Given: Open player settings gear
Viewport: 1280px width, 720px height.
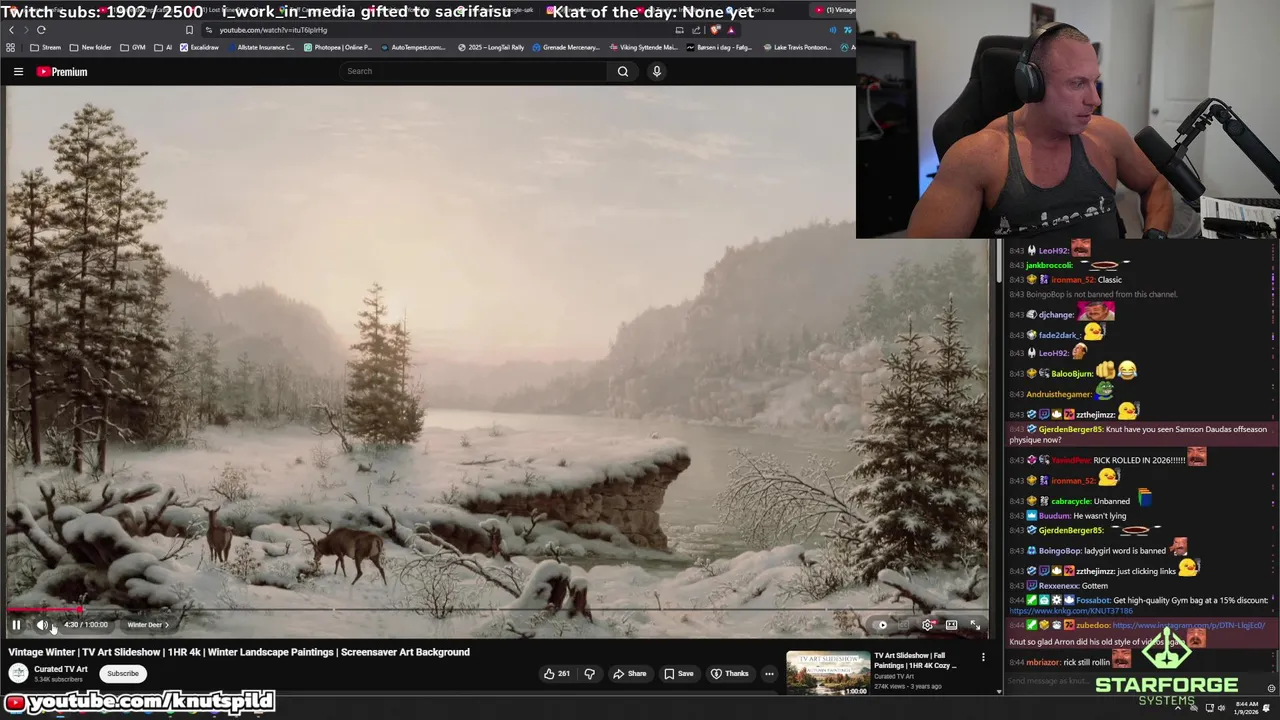Looking at the screenshot, I should pyautogui.click(x=928, y=625).
